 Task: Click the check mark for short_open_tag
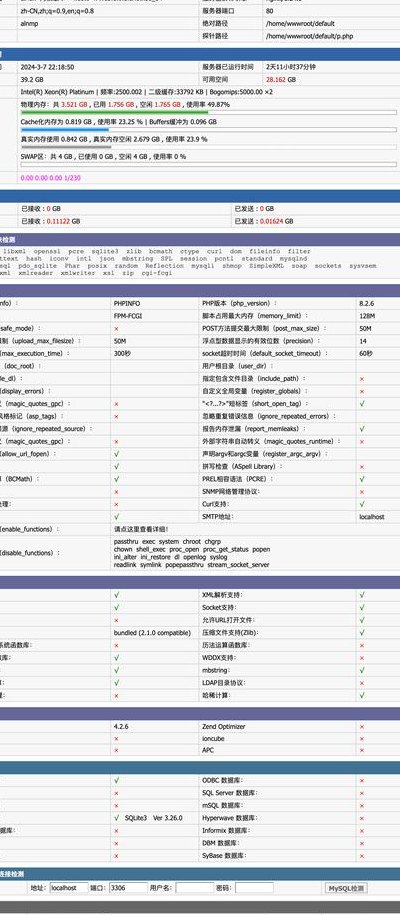362,403
